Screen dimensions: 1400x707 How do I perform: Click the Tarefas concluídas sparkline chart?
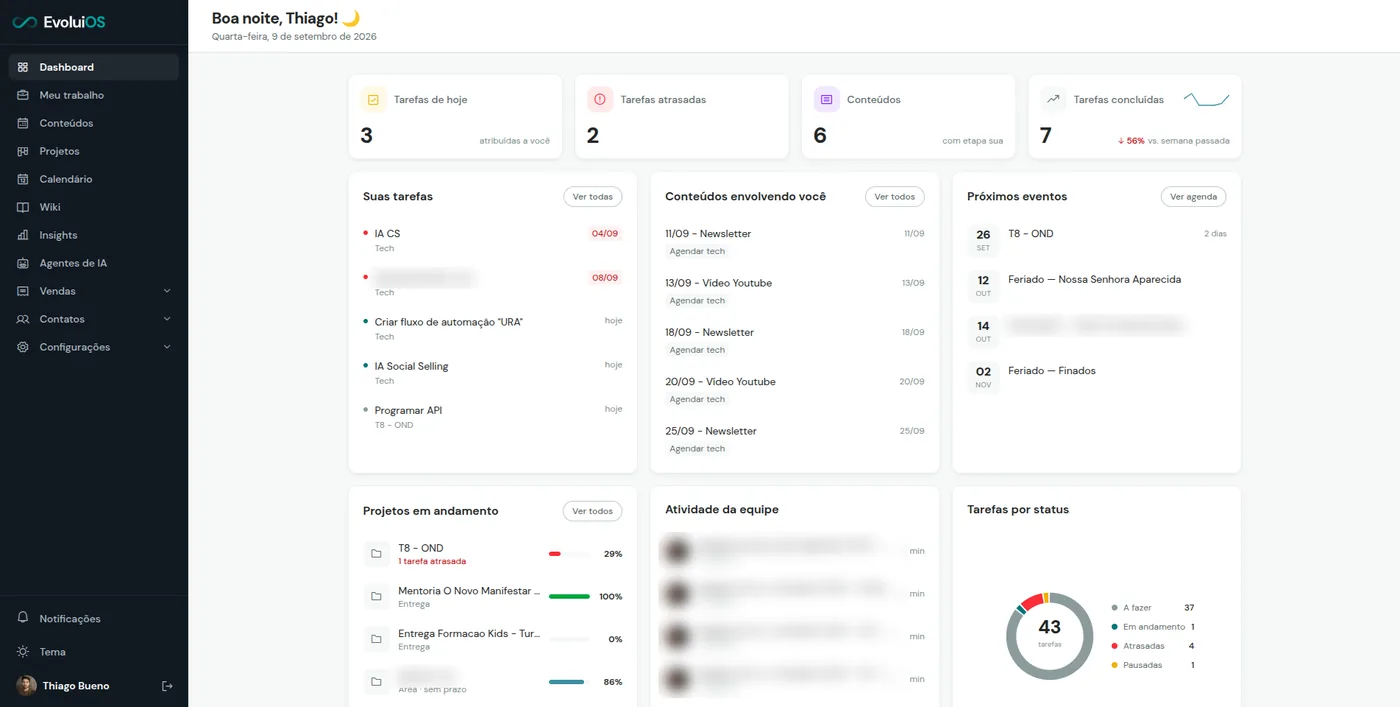(x=1207, y=99)
